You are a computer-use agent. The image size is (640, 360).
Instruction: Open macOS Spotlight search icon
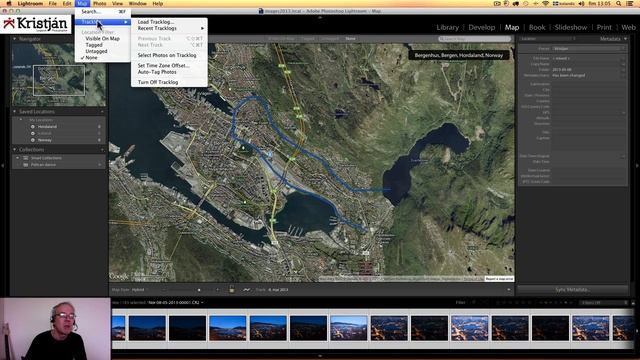coord(619,3)
